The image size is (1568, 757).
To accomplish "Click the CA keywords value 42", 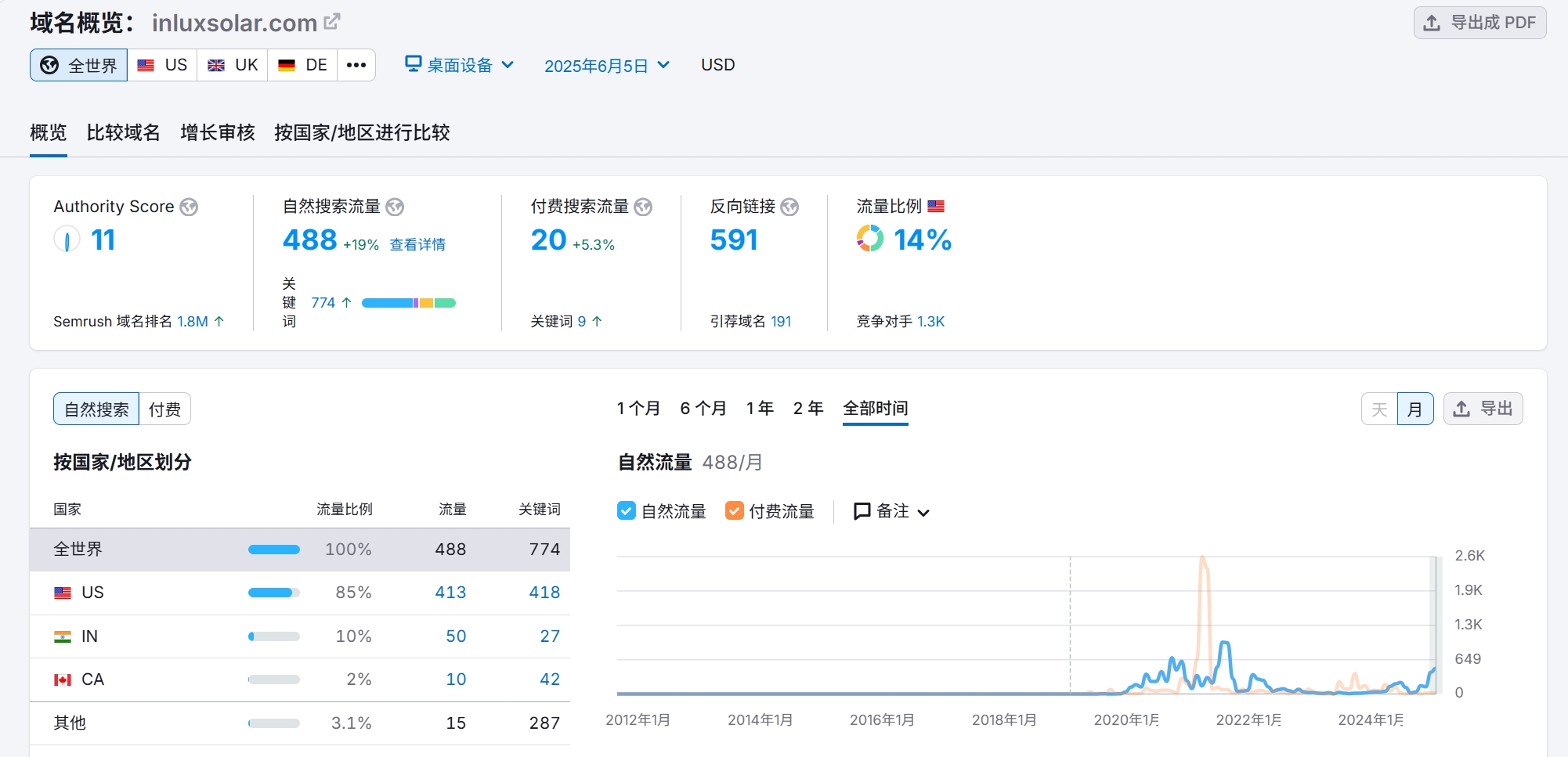I will pyautogui.click(x=550, y=679).
